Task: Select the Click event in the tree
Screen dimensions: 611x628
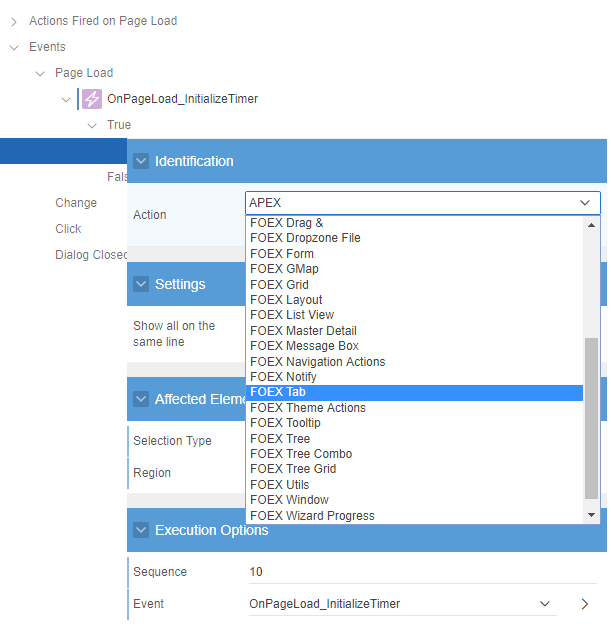Action: (x=68, y=229)
